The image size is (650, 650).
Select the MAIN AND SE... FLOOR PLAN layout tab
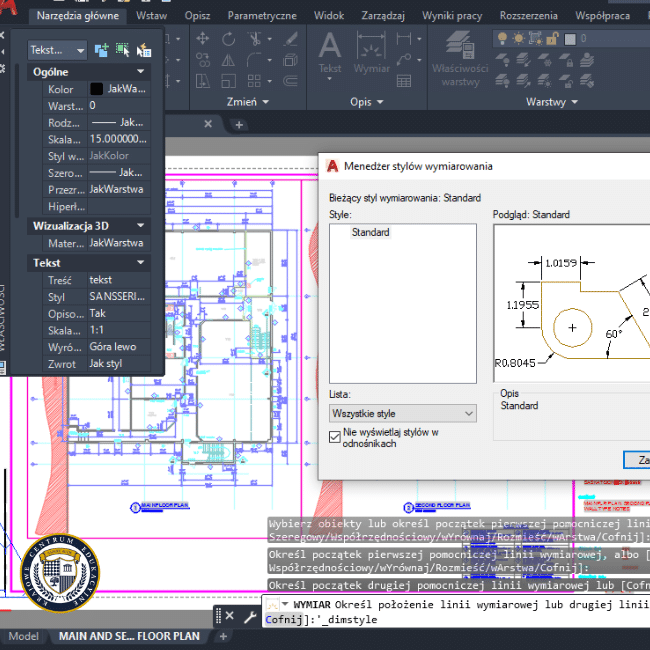click(x=129, y=636)
